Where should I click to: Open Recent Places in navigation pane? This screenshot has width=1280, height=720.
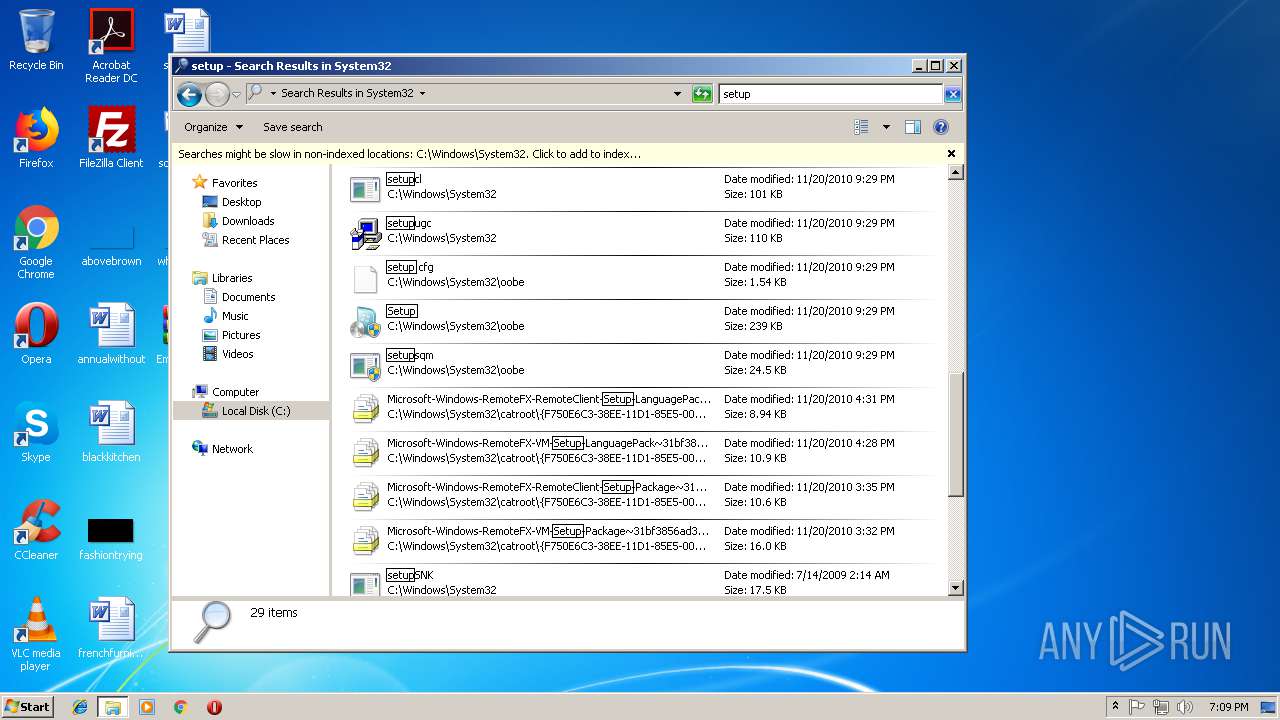pos(255,240)
